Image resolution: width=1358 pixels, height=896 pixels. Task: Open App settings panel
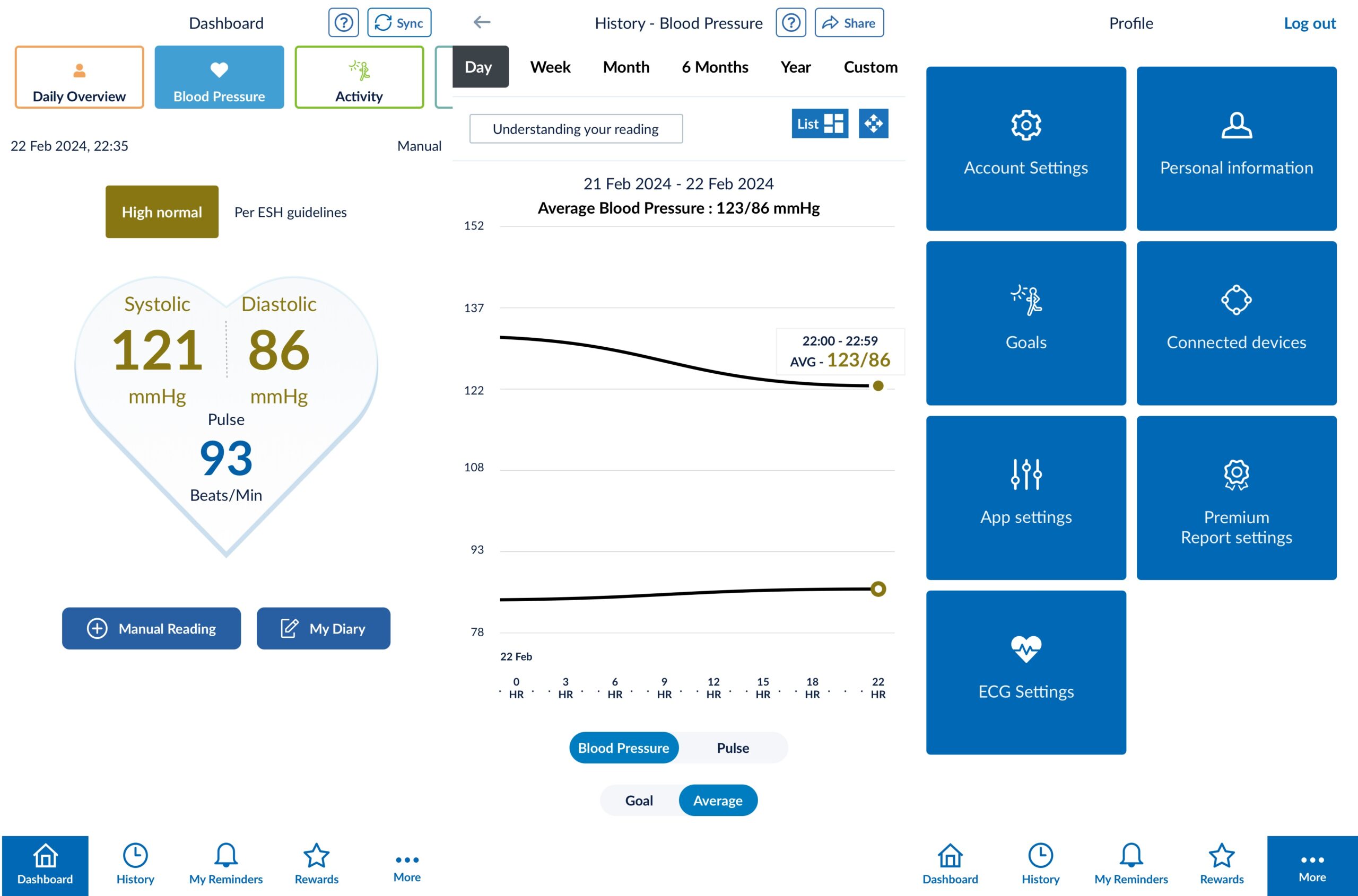(x=1026, y=498)
